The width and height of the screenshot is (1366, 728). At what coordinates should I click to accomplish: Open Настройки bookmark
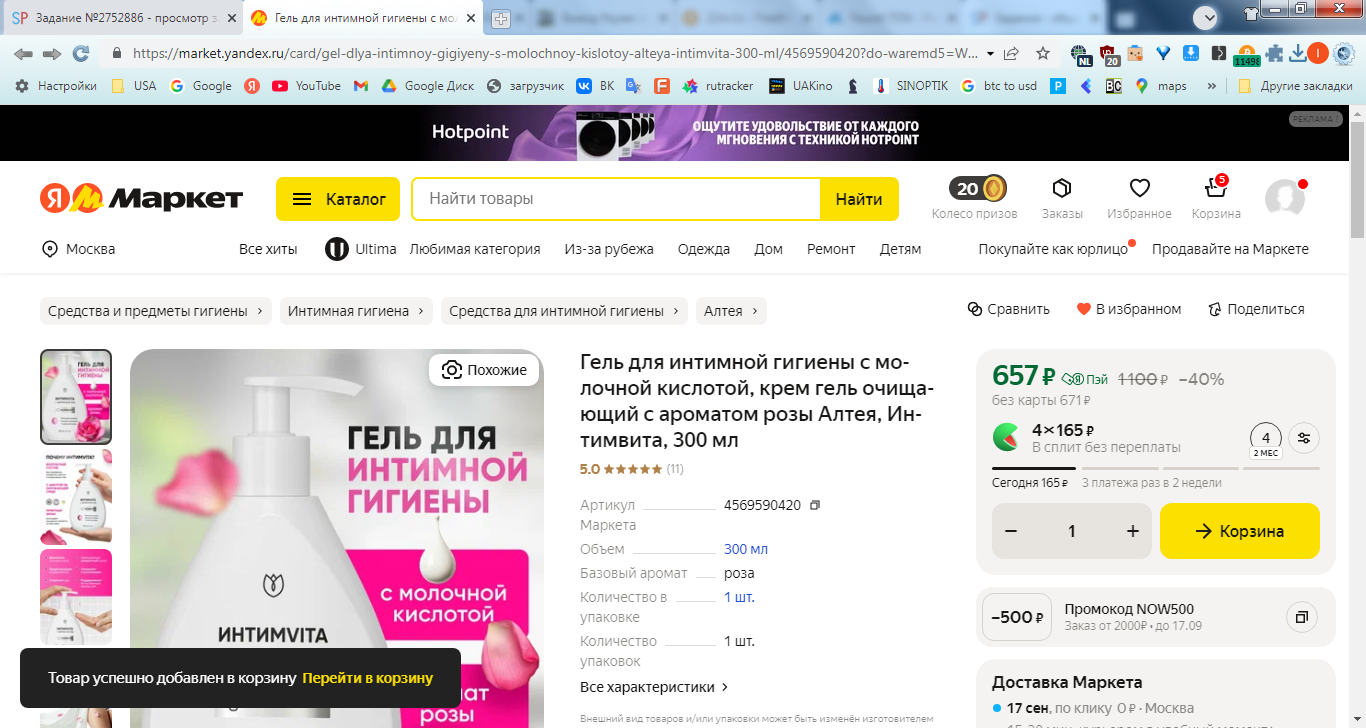[x=56, y=86]
